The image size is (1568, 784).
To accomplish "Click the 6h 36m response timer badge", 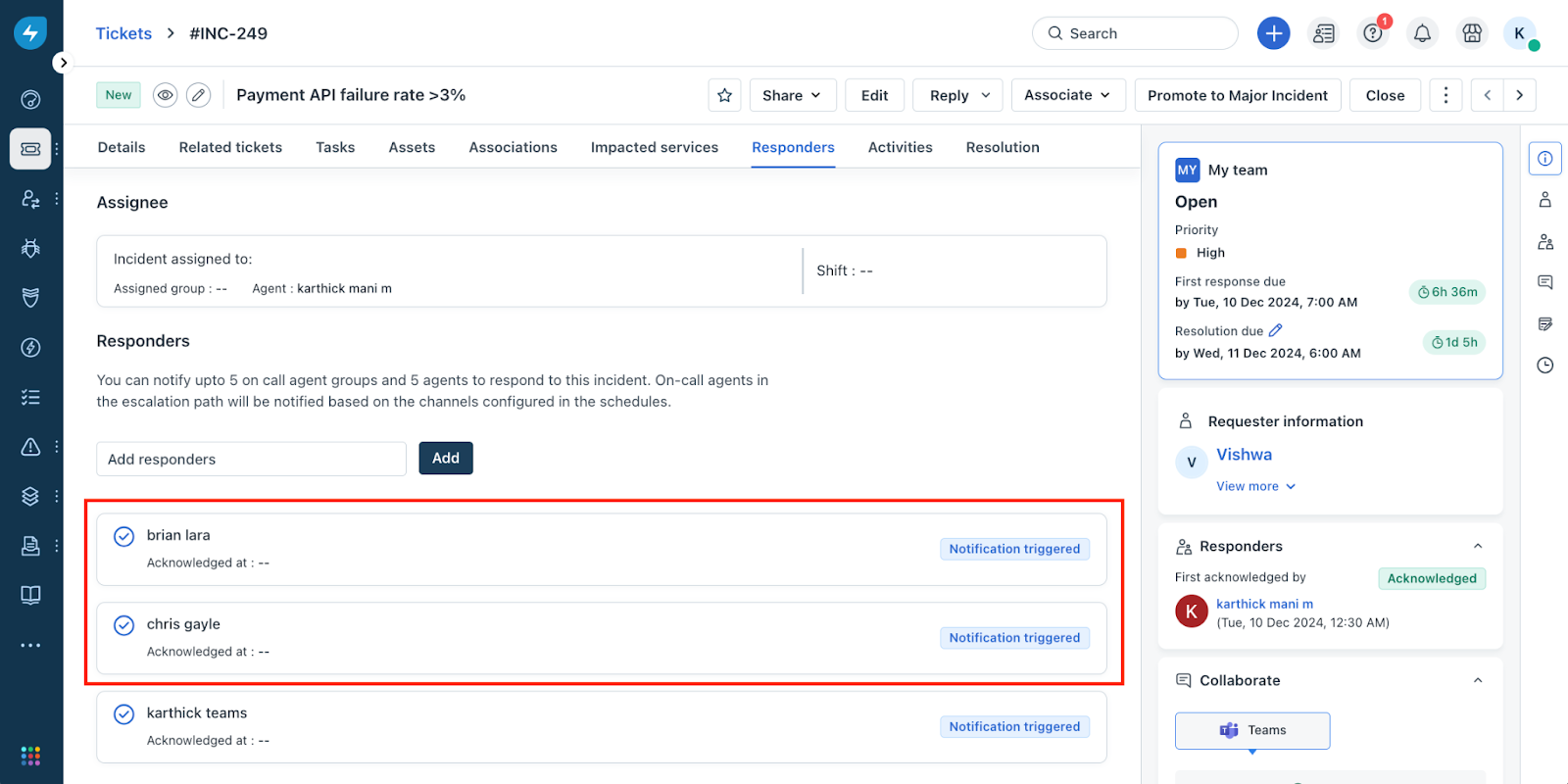I will click(1447, 292).
